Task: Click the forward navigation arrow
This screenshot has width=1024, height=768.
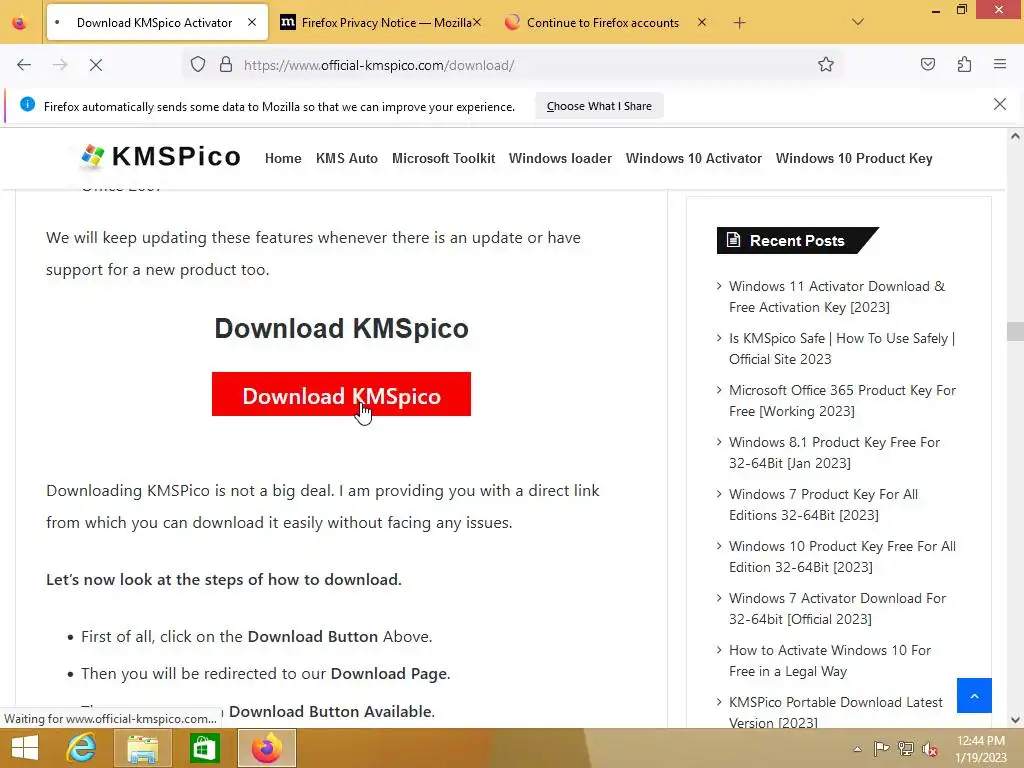Action: point(60,65)
